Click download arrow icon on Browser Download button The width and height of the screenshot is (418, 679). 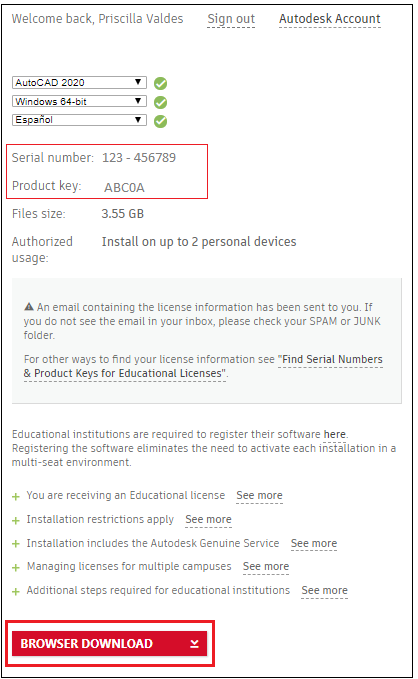coord(194,643)
